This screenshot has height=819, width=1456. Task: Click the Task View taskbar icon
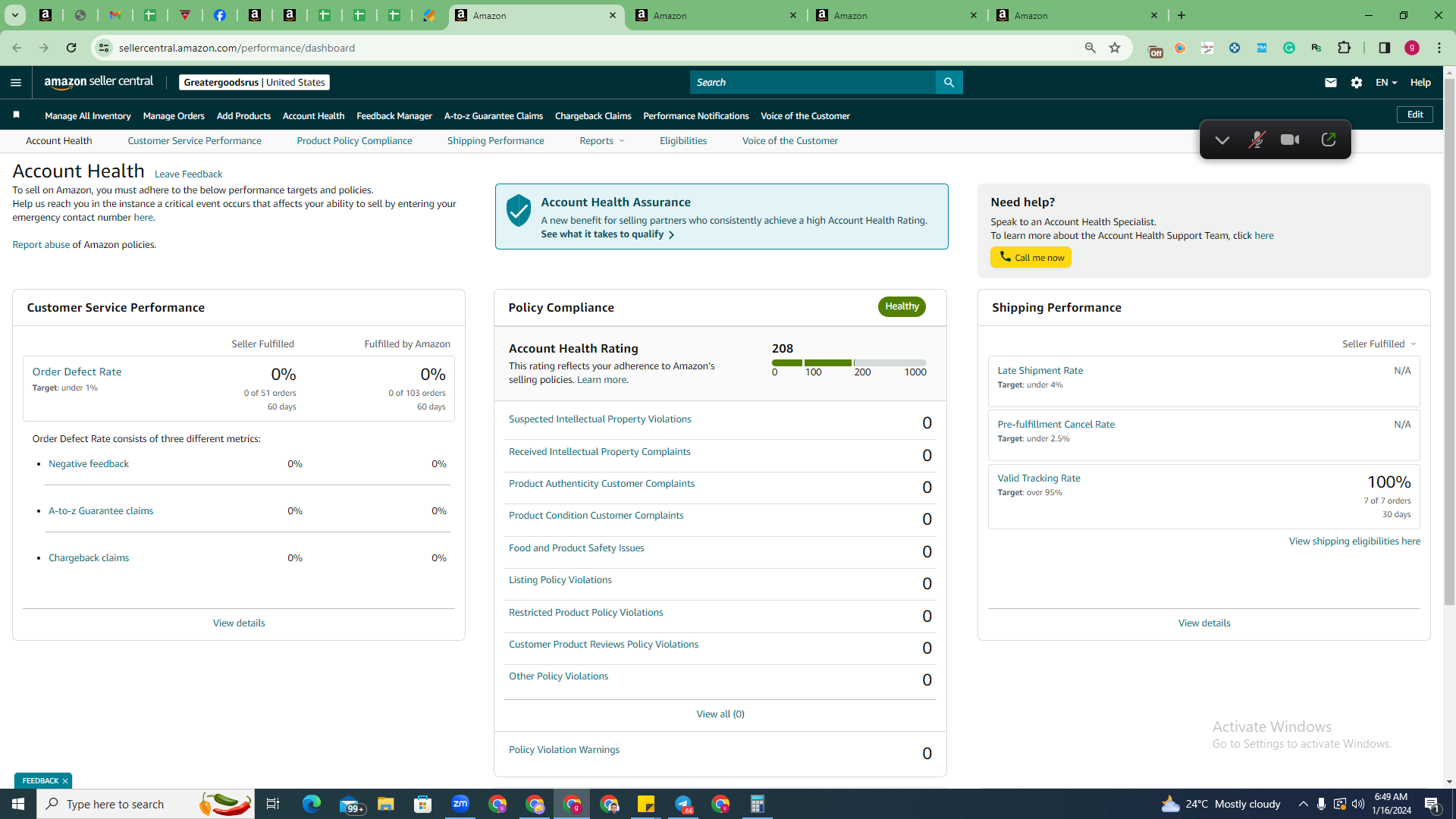273,804
